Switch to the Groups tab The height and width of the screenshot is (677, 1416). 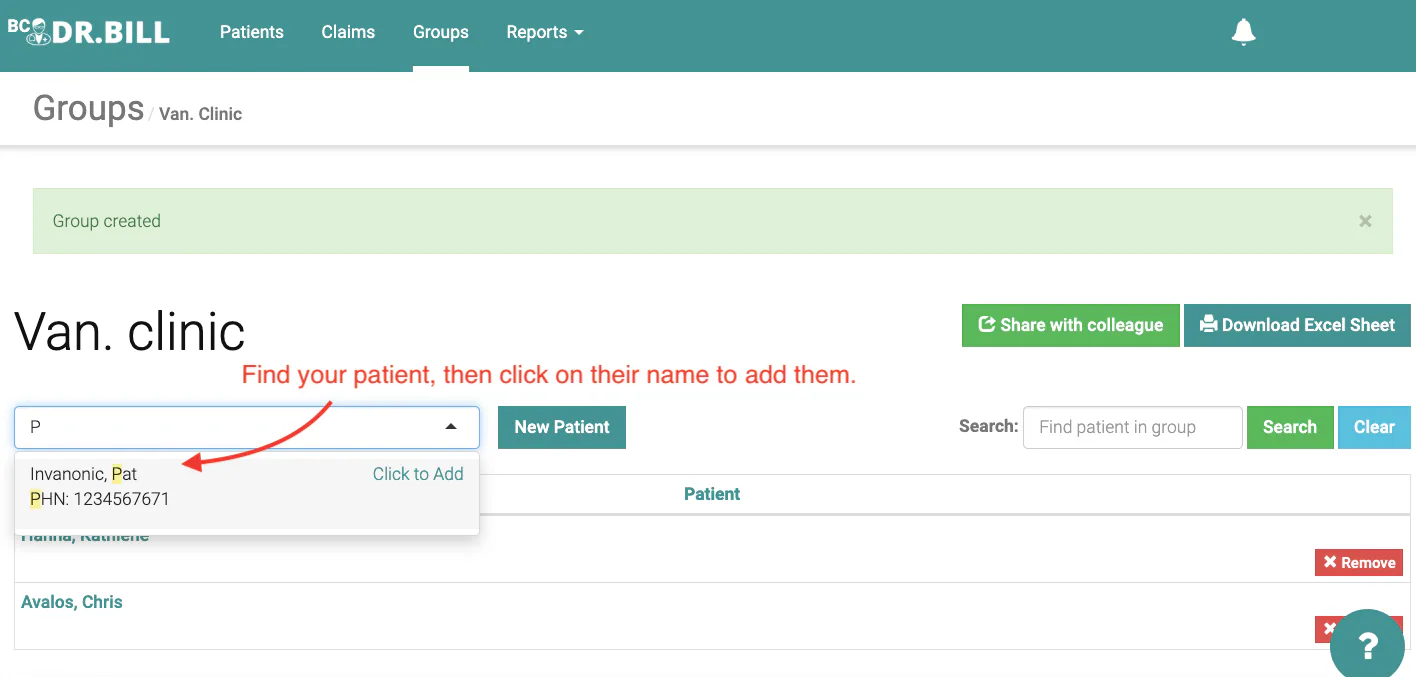(441, 32)
